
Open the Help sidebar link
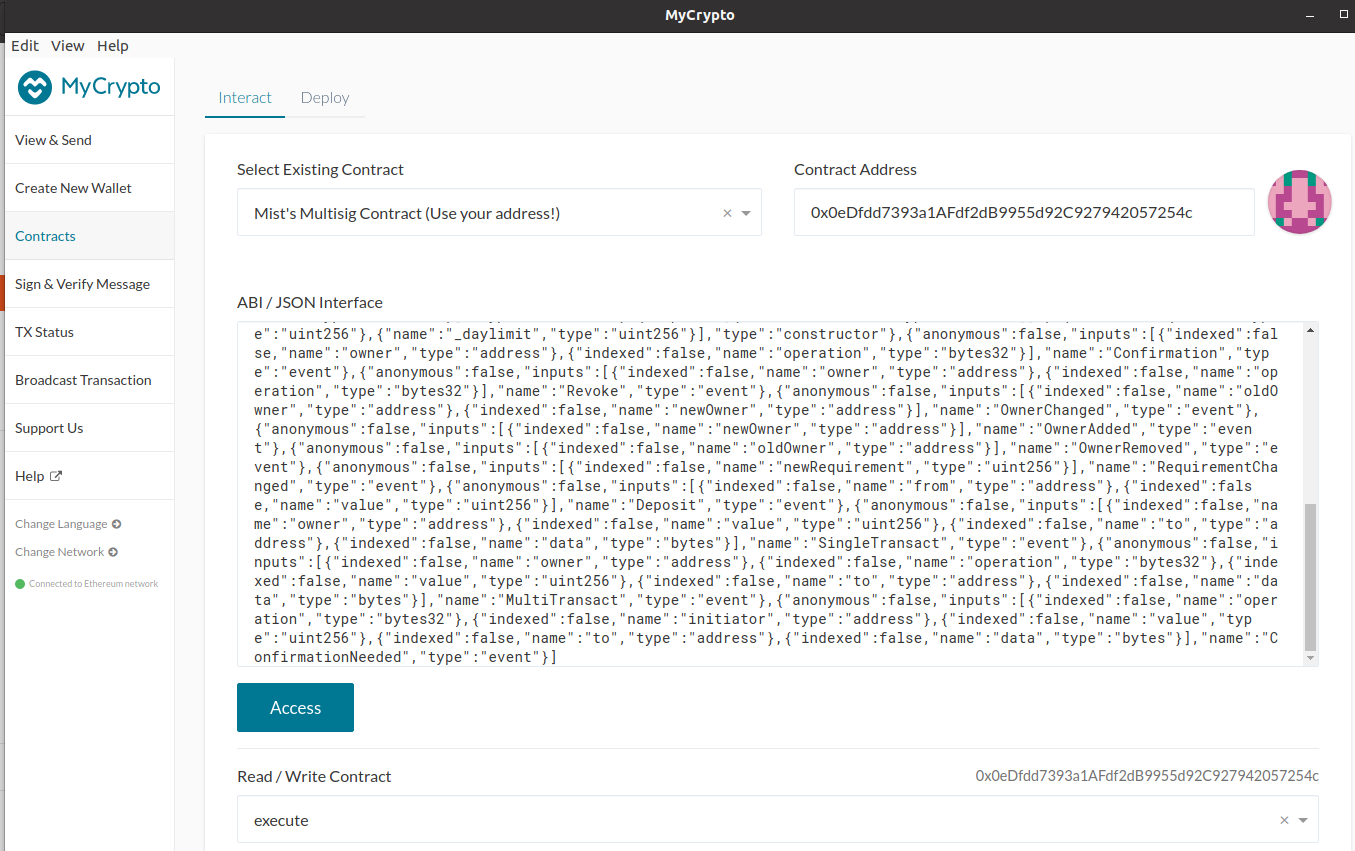coord(90,476)
